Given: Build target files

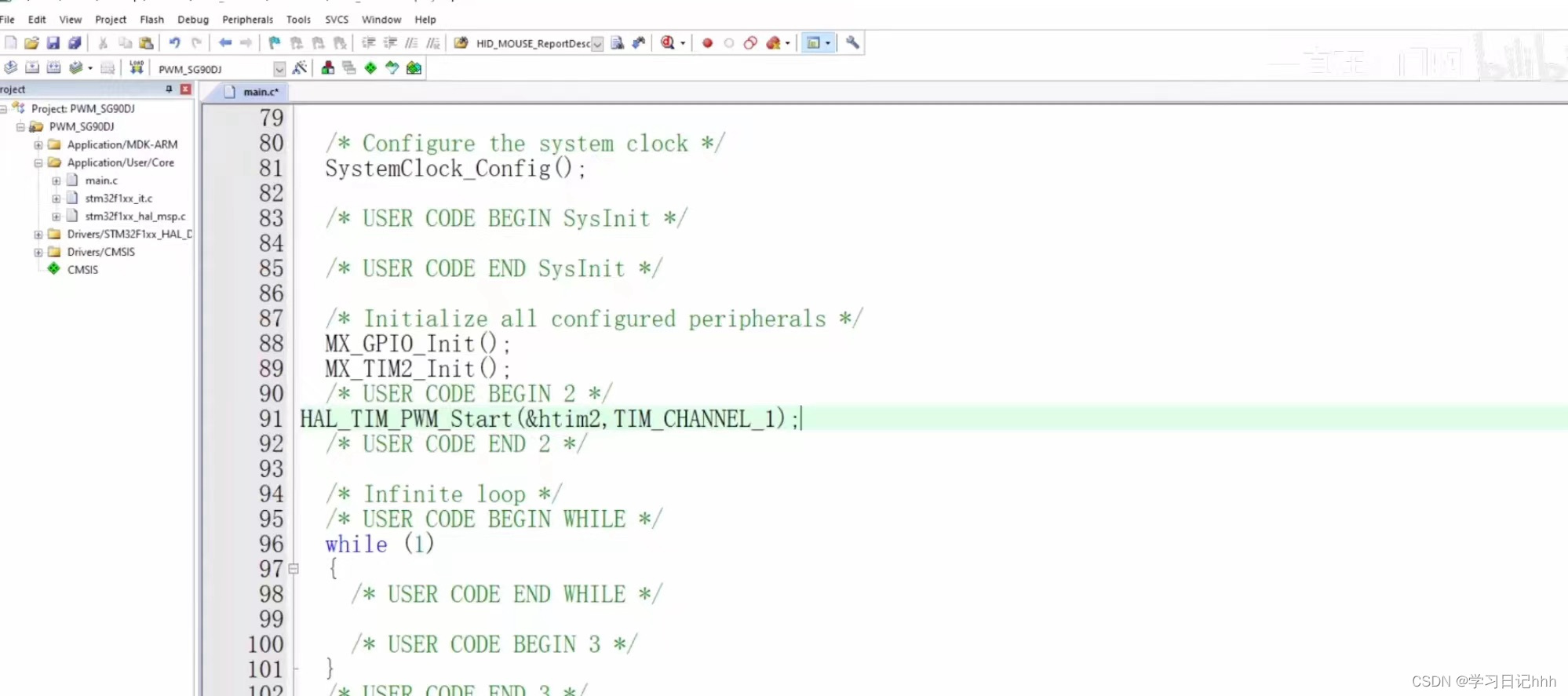Looking at the screenshot, I should point(32,68).
